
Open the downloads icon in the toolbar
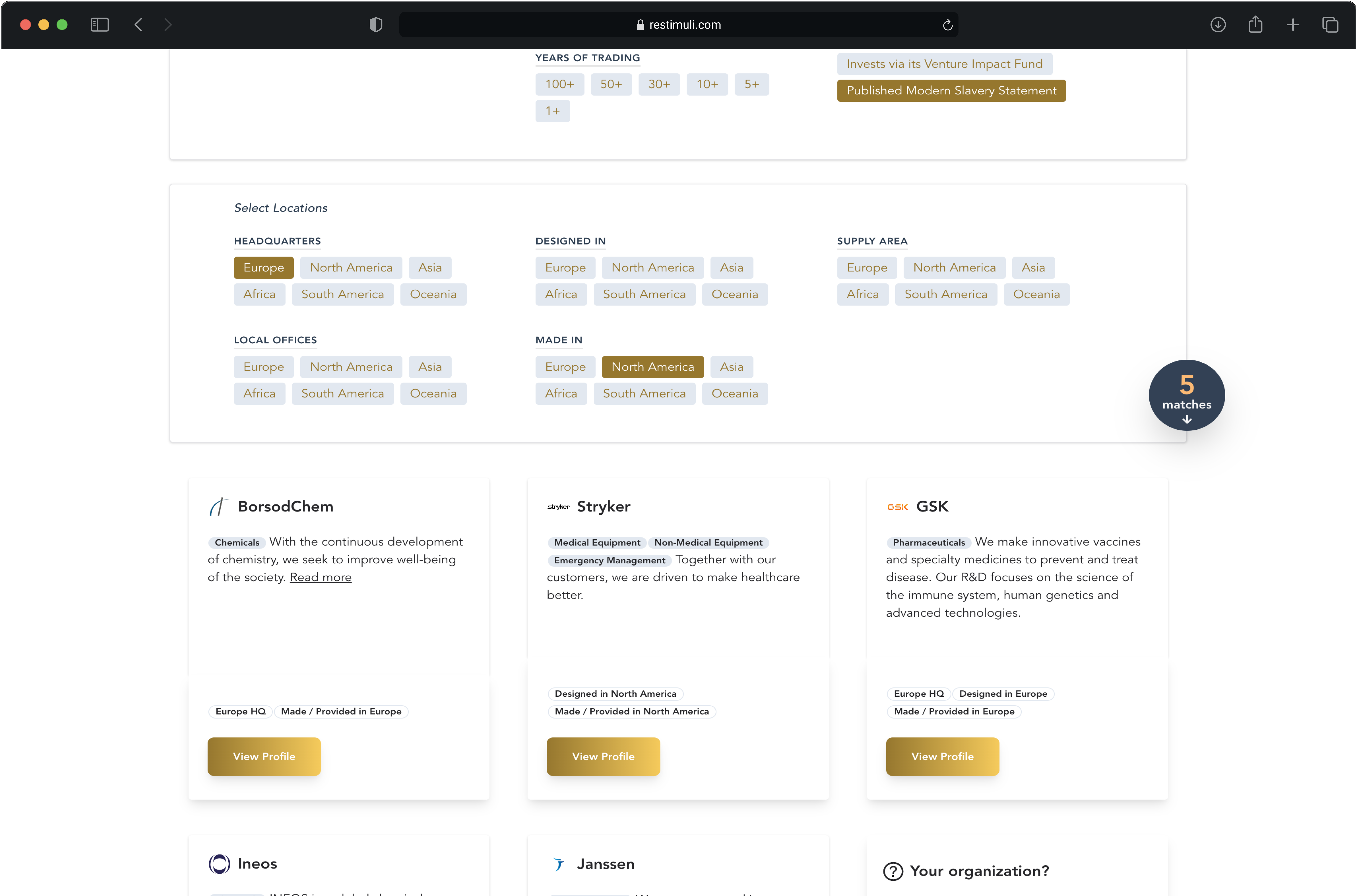(x=1218, y=25)
